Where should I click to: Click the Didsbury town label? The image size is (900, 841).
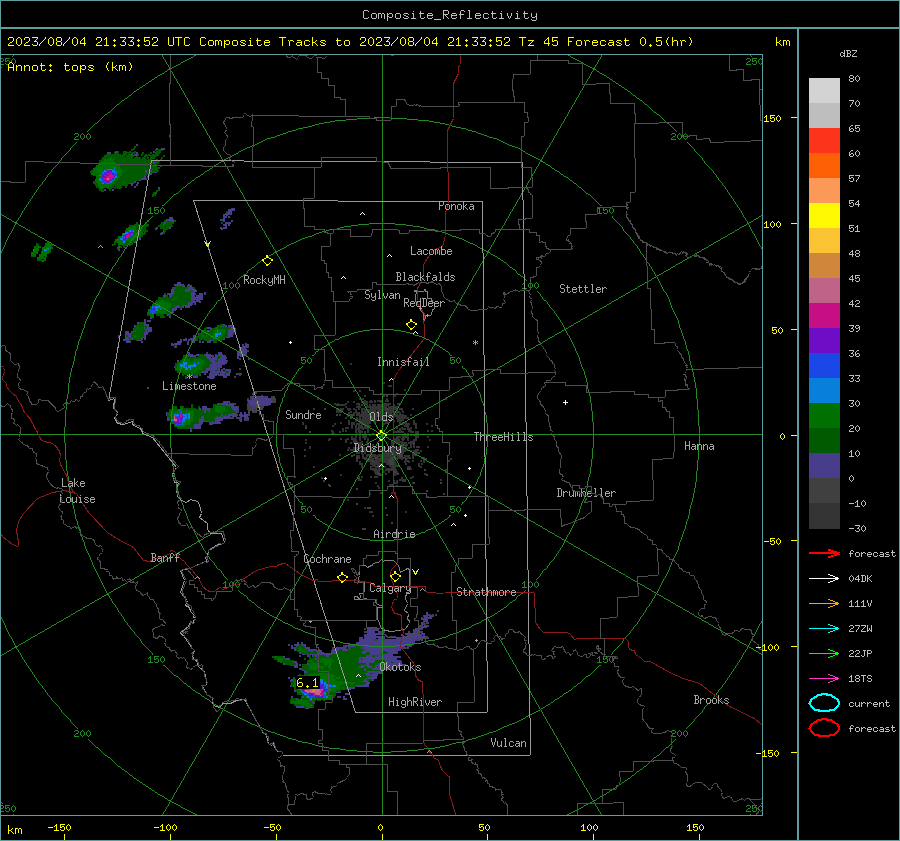[x=377, y=448]
